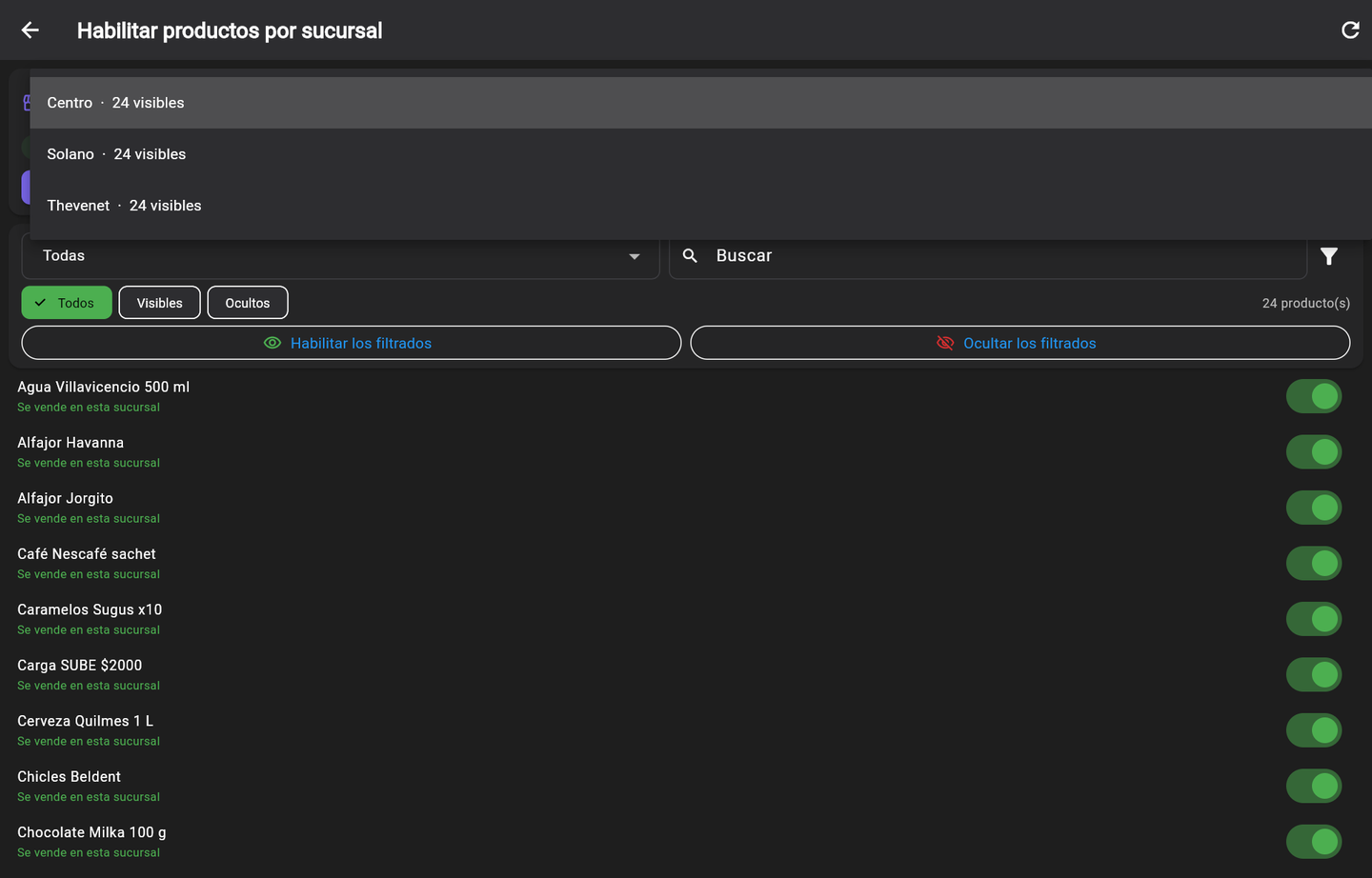Select the Todos filter chip
This screenshot has width=1372, height=878.
[67, 303]
